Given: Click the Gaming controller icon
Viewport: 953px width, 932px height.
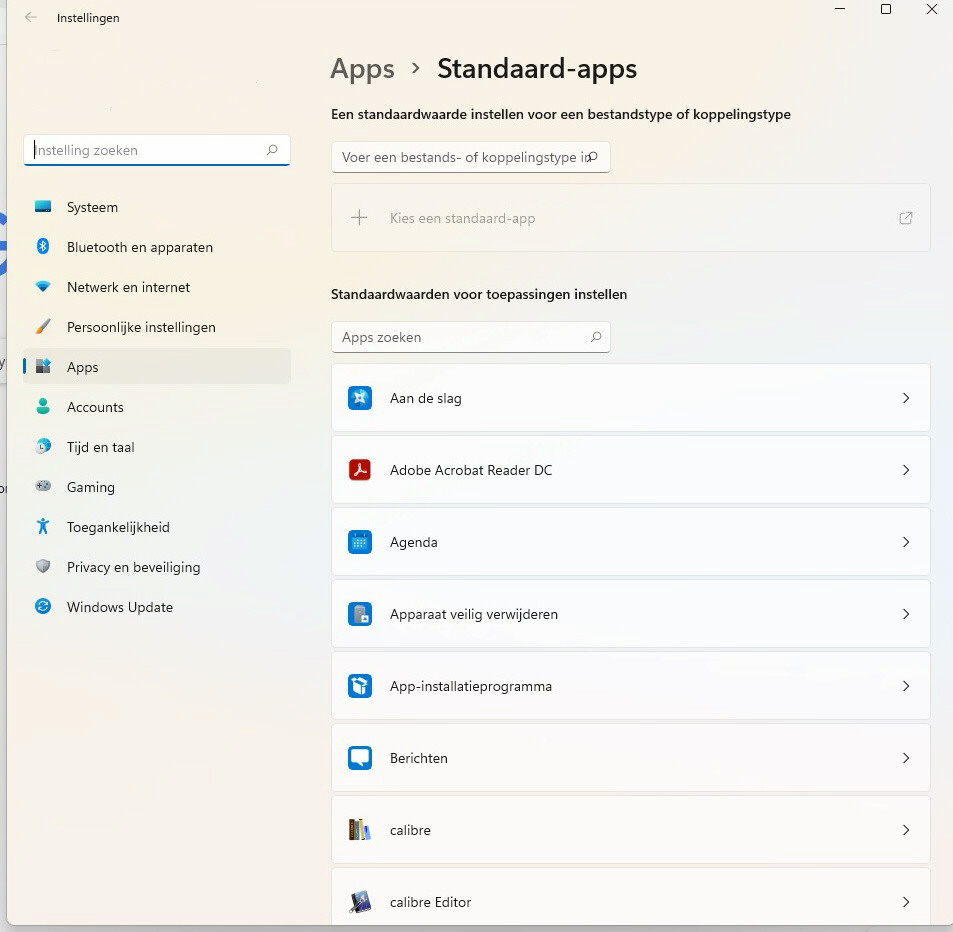Looking at the screenshot, I should [x=43, y=486].
